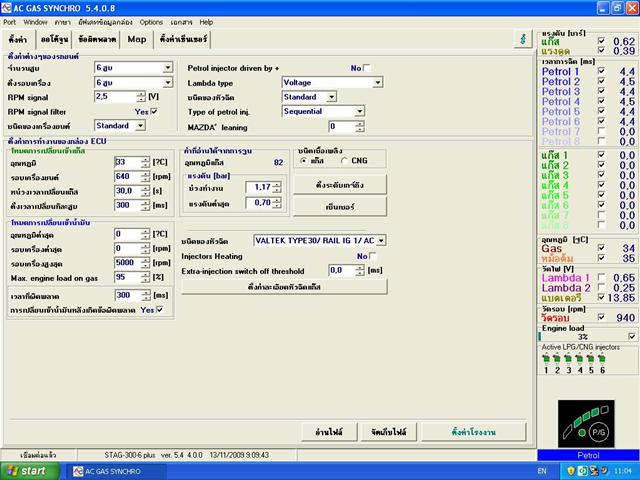640x480 pixels.
Task: Click active LPG/CNG injector icon 3
Action: [x=568, y=357]
